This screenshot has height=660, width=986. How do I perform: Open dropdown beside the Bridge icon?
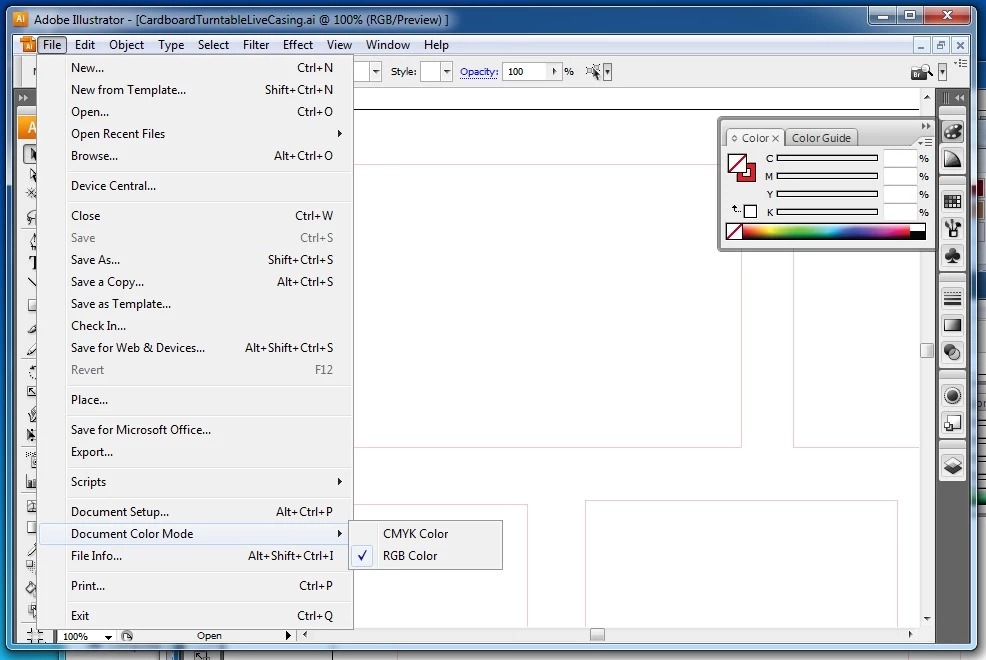tap(942, 72)
